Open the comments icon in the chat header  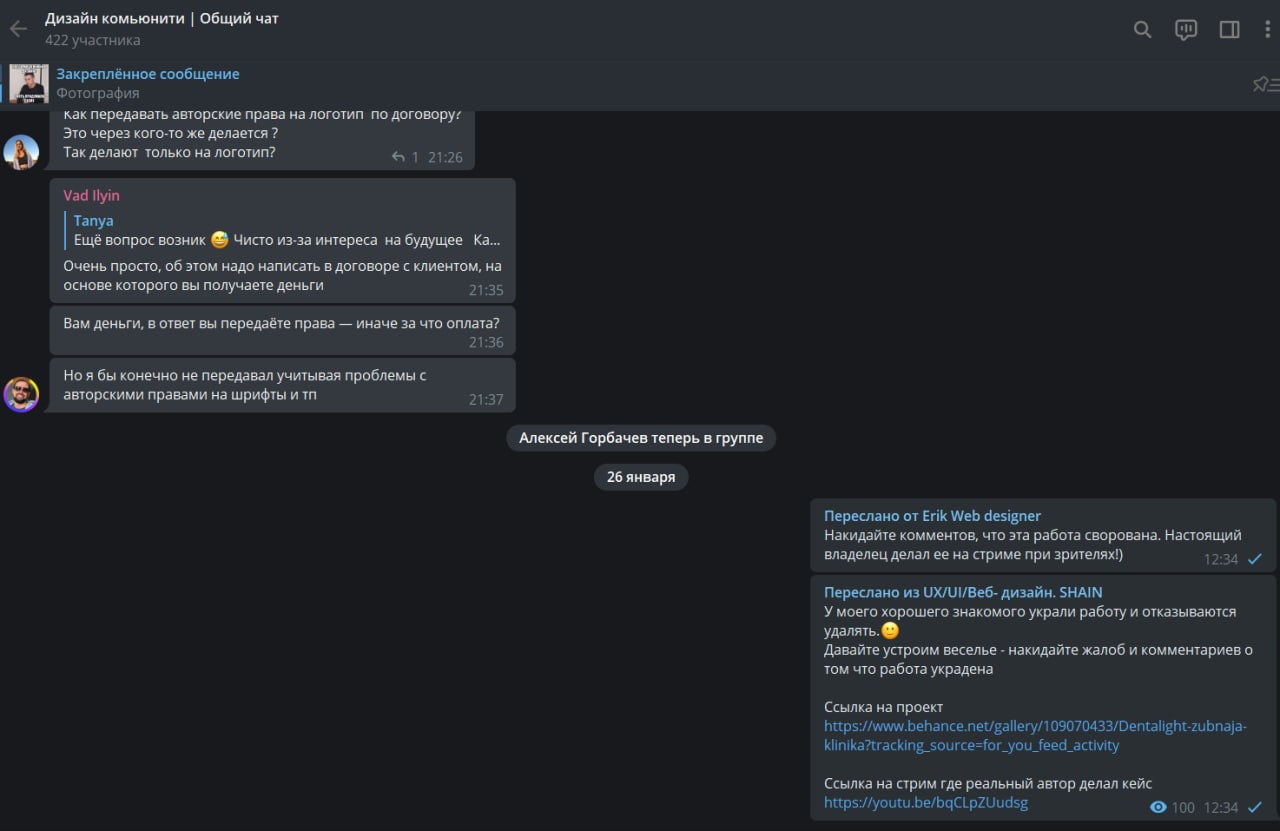[x=1186, y=30]
